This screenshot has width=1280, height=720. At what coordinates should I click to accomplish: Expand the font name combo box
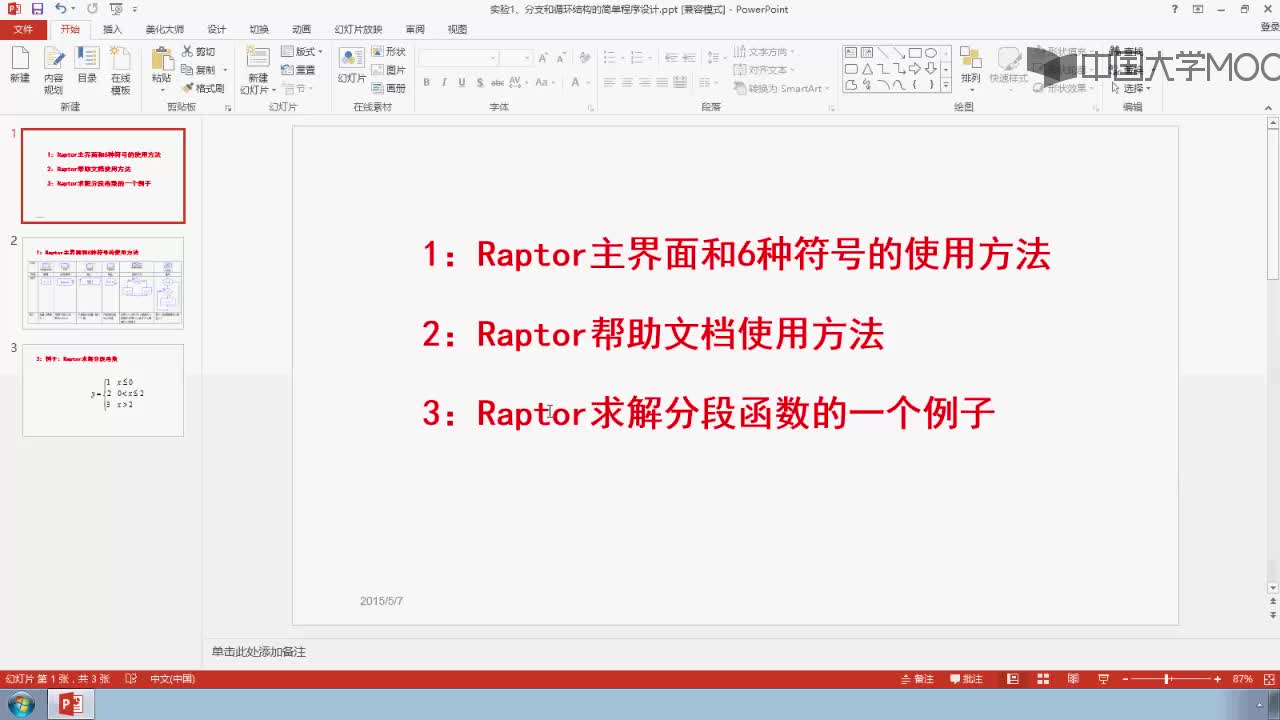[x=492, y=58]
